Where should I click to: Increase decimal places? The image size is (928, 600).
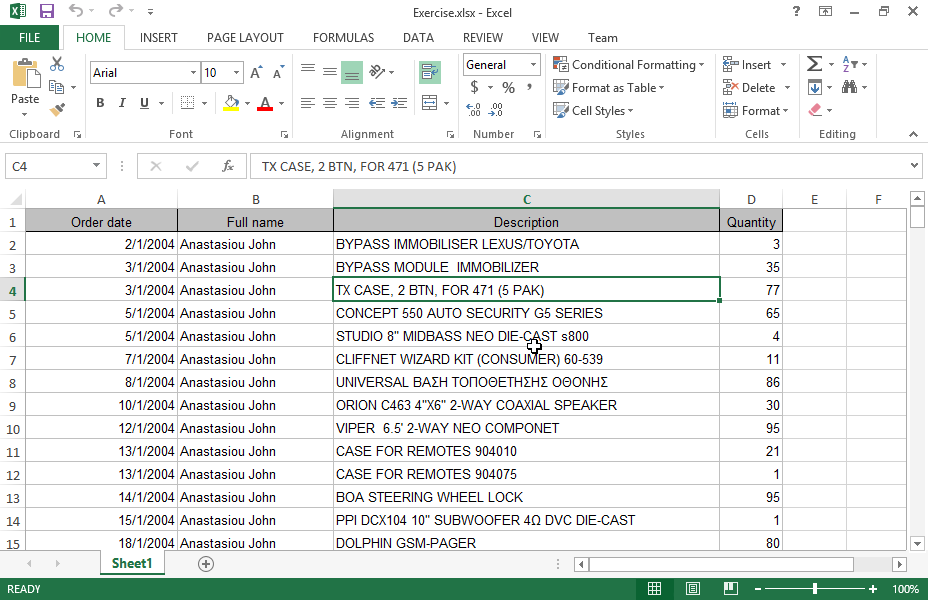pos(473,109)
